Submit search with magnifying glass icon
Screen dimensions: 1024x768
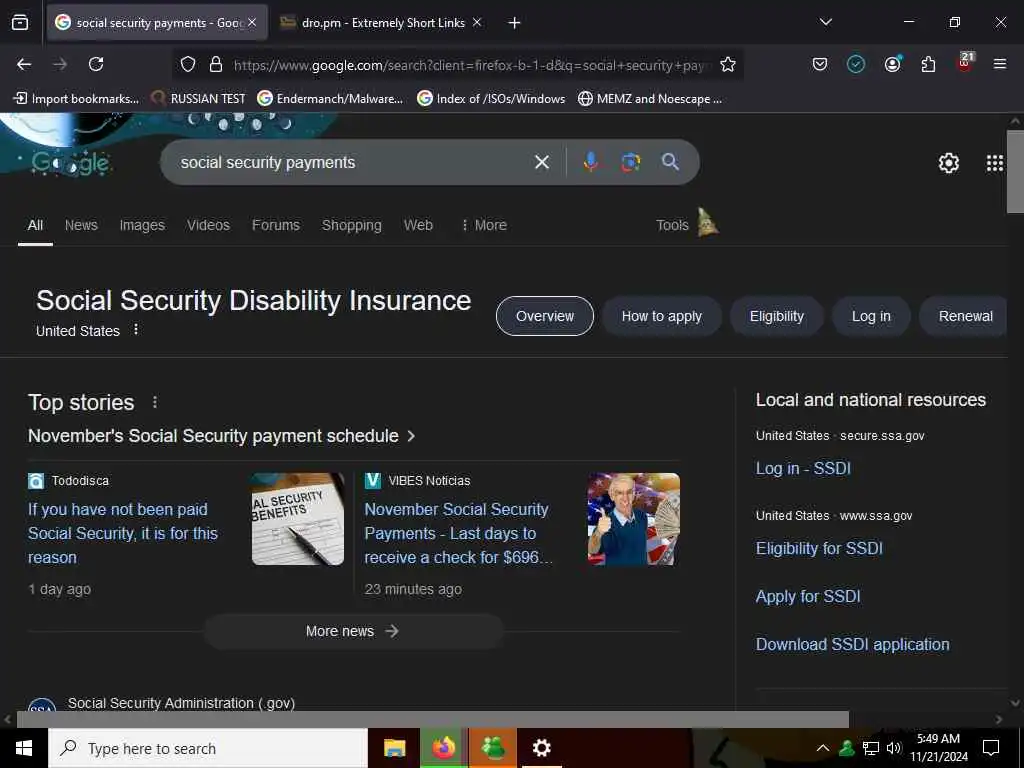click(670, 162)
